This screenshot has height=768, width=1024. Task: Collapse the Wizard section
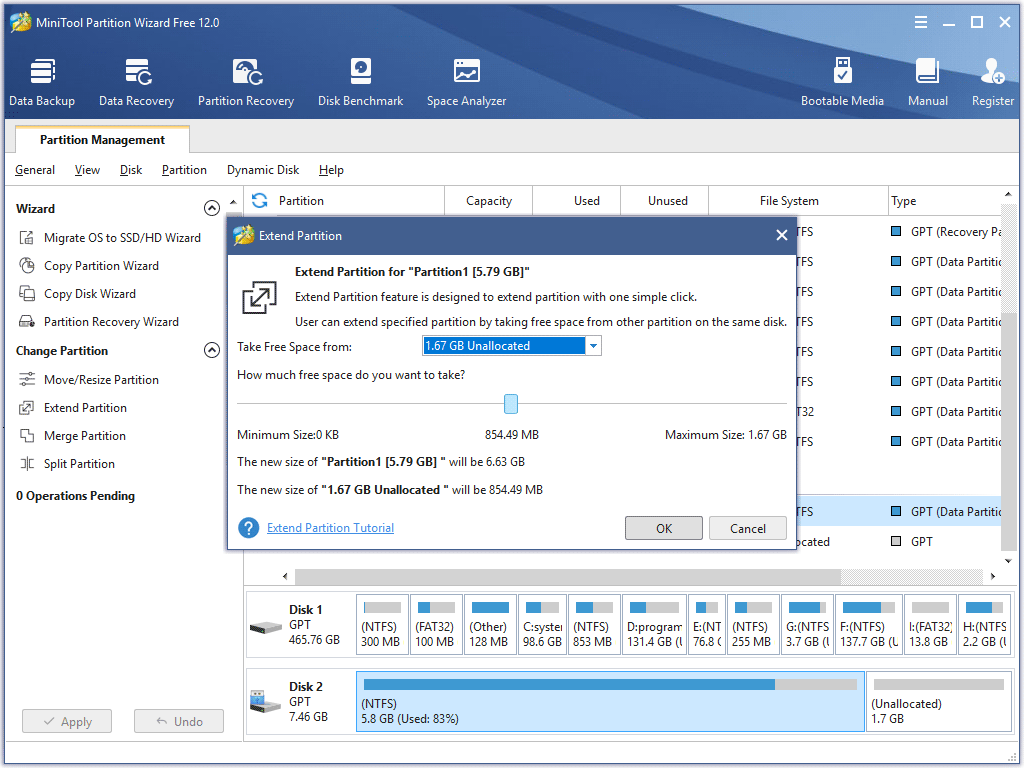click(x=212, y=208)
